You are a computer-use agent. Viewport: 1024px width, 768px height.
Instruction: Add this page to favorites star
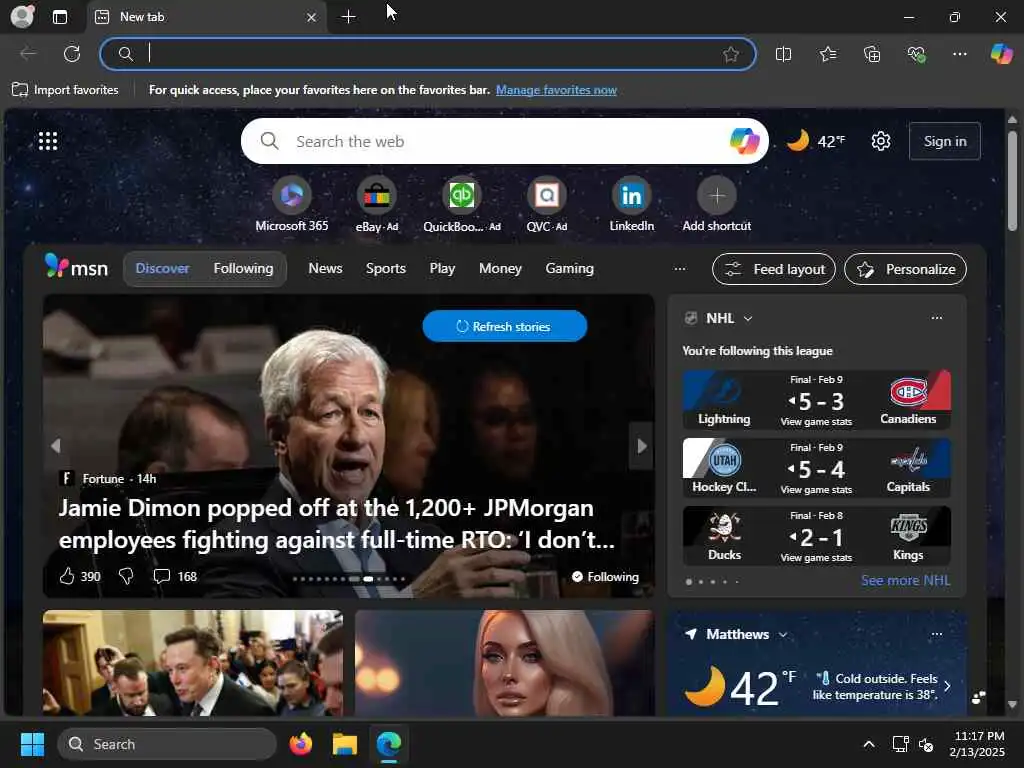coord(731,54)
